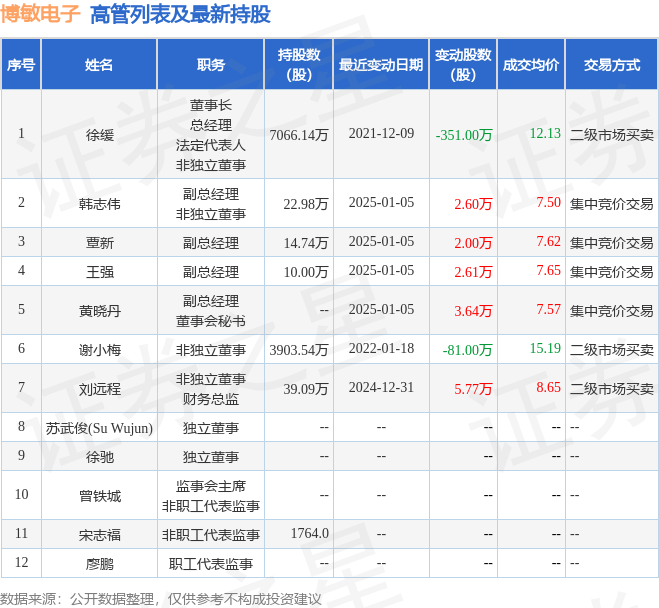The height and width of the screenshot is (608, 659).
Task: Click the 姓名 column header
Action: [x=99, y=65]
